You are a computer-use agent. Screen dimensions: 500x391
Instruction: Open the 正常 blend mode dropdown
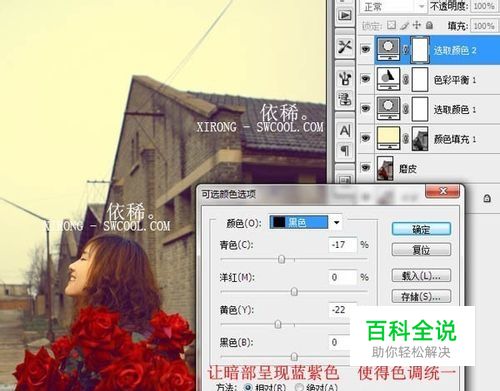393,6
